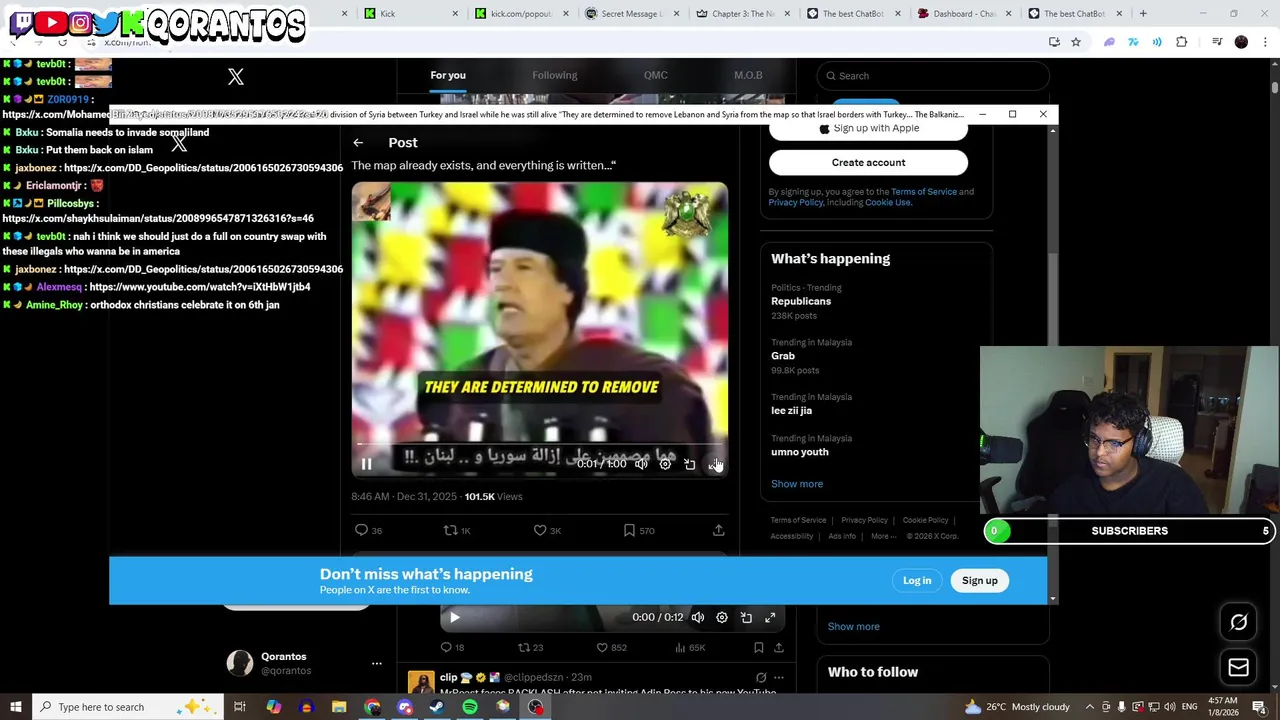The width and height of the screenshot is (1280, 720).
Task: Go back with Post arrow
Action: tap(358, 143)
